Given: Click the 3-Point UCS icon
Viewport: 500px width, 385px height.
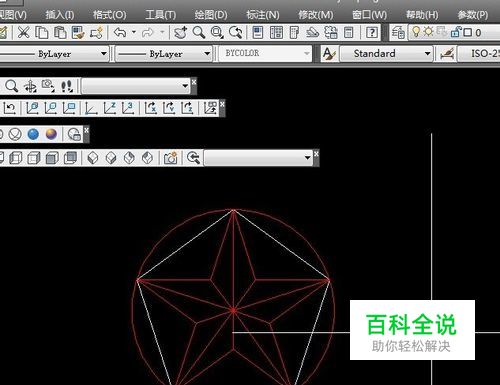Looking at the screenshot, I should click(128, 108).
